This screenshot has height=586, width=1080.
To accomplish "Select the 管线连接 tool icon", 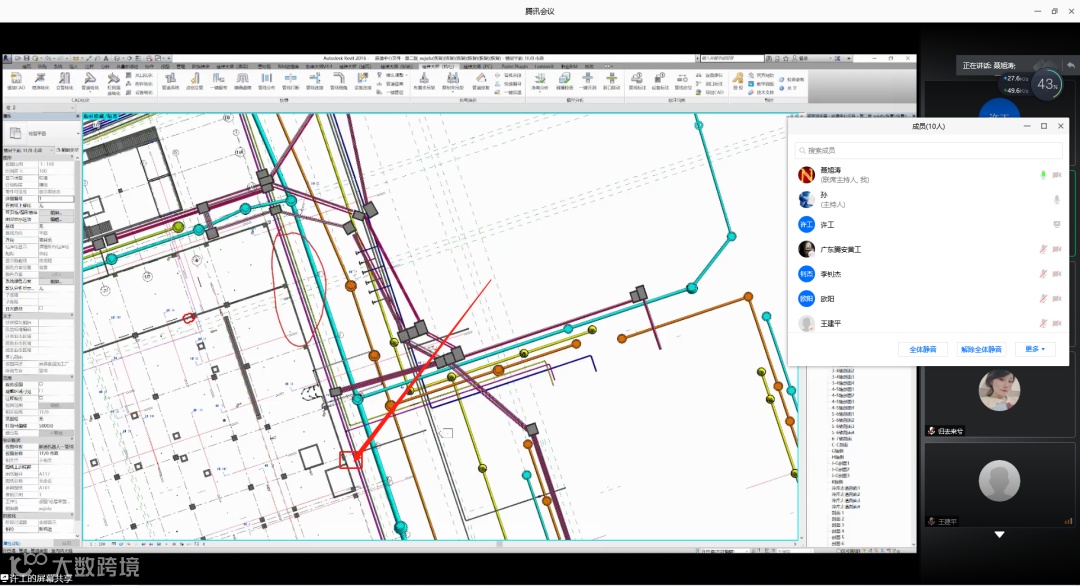I will [315, 78].
